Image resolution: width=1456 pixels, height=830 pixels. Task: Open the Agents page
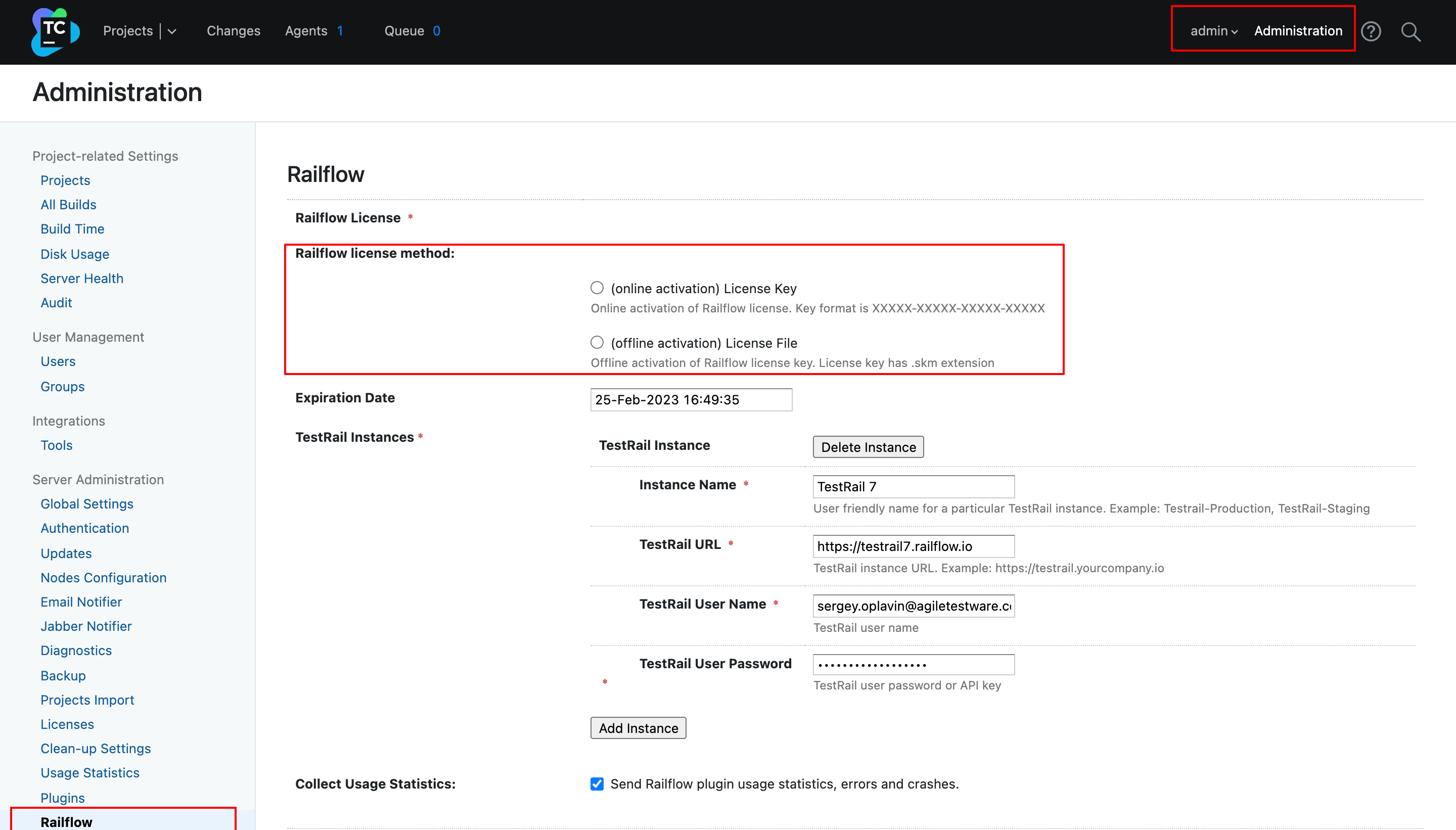click(x=306, y=31)
